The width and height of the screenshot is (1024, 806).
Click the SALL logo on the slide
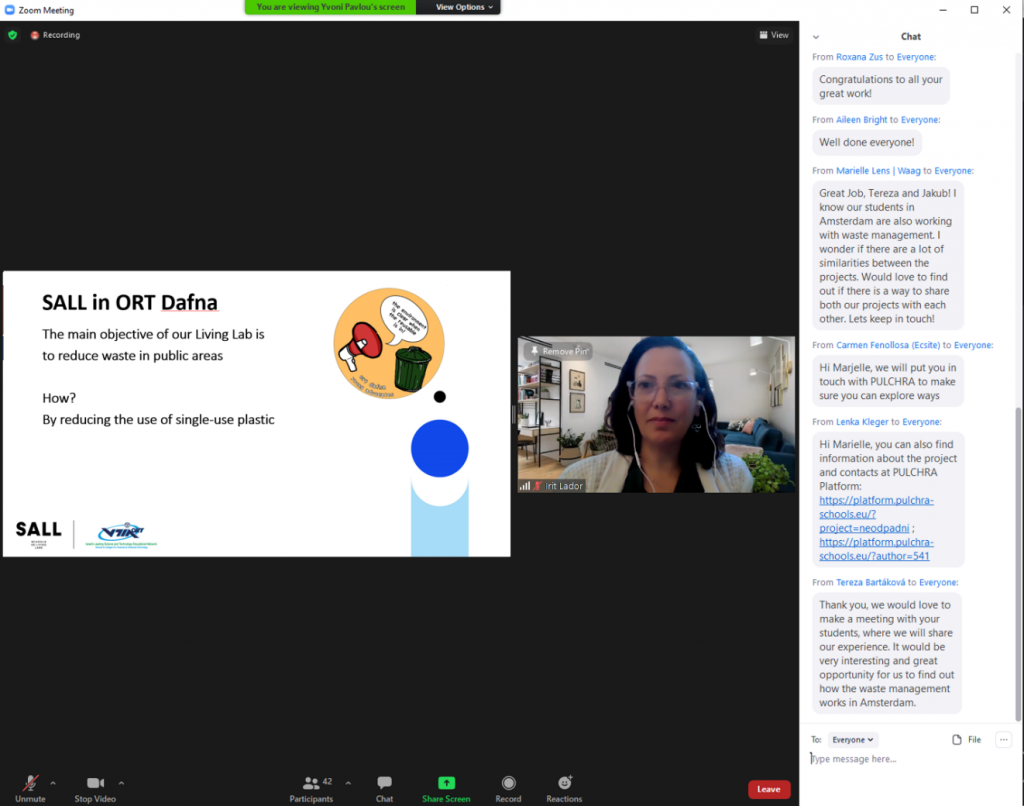(x=39, y=534)
